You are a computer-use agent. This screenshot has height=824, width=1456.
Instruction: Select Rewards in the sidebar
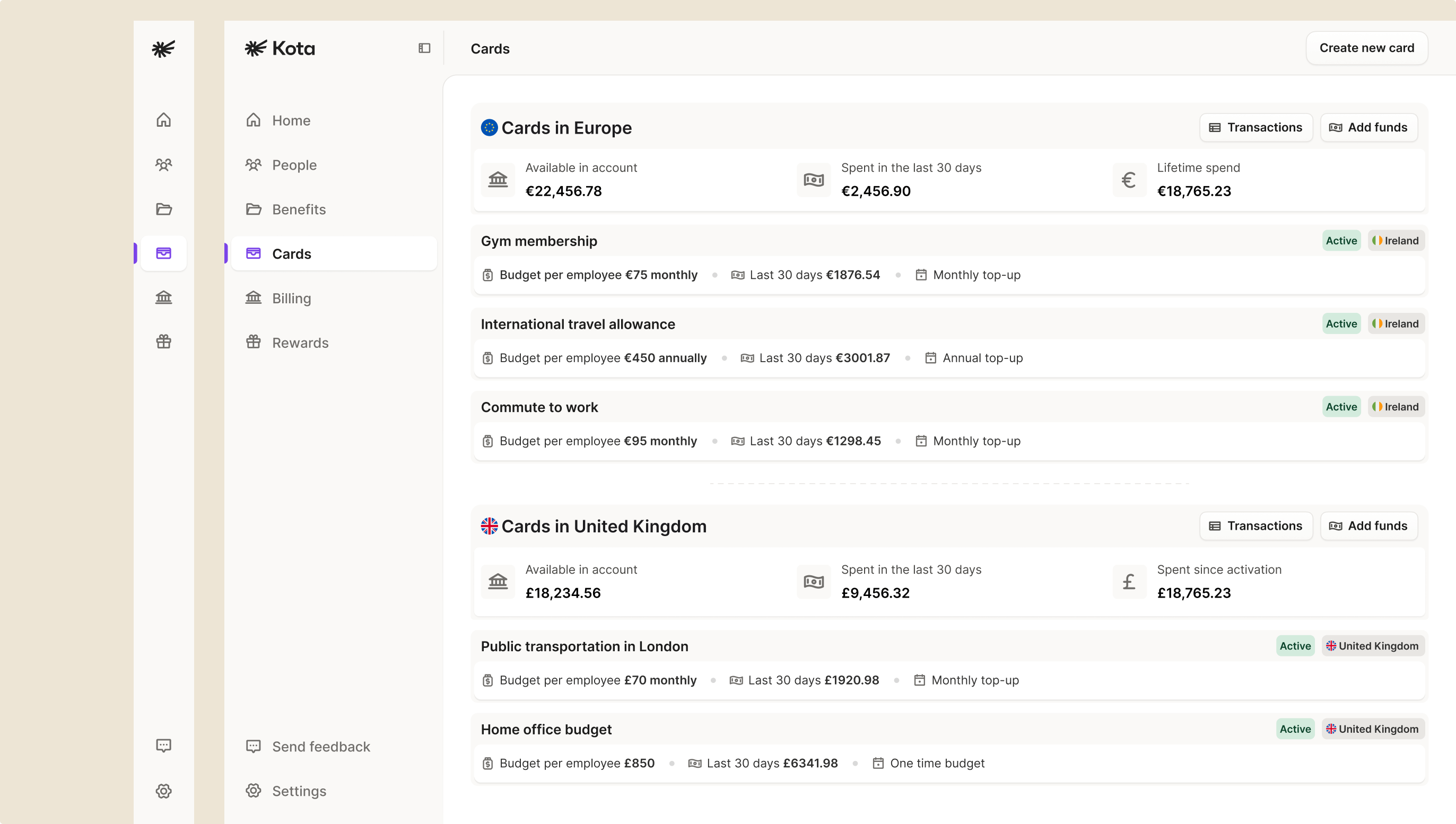pos(300,343)
